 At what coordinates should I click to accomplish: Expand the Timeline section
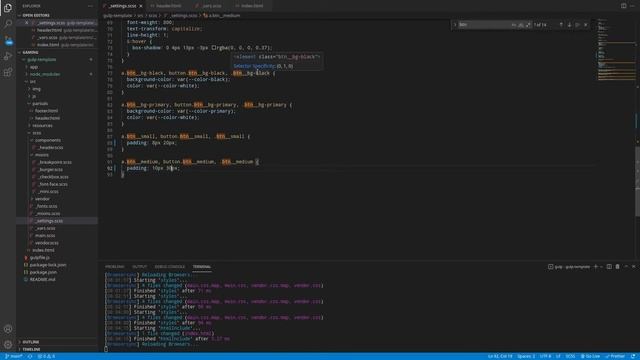(31, 349)
